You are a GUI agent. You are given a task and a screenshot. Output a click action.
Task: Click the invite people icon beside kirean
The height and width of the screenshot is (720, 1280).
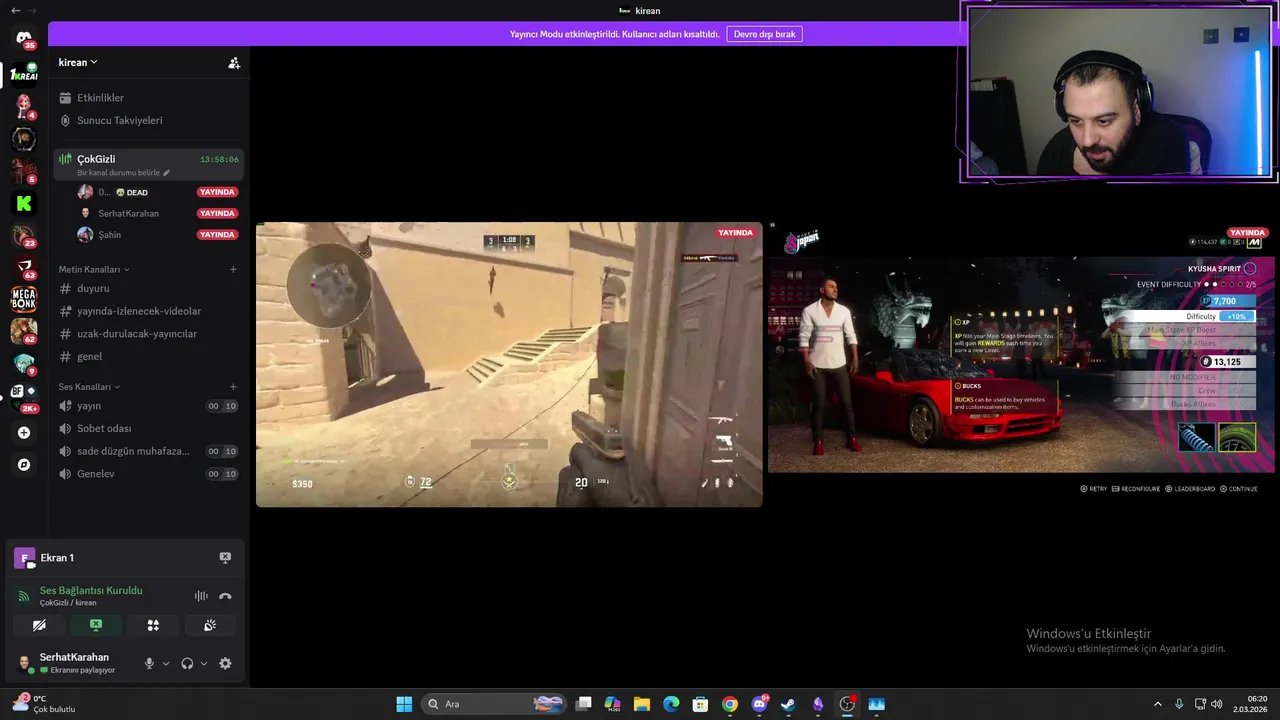234,62
